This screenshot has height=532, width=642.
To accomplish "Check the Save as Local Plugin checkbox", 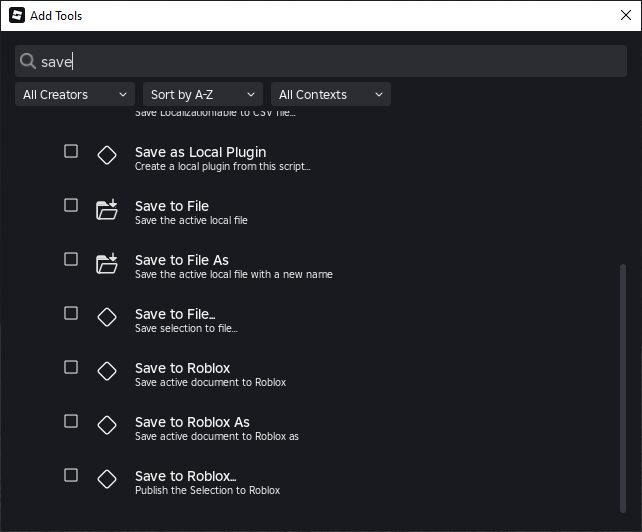I will (x=71, y=151).
